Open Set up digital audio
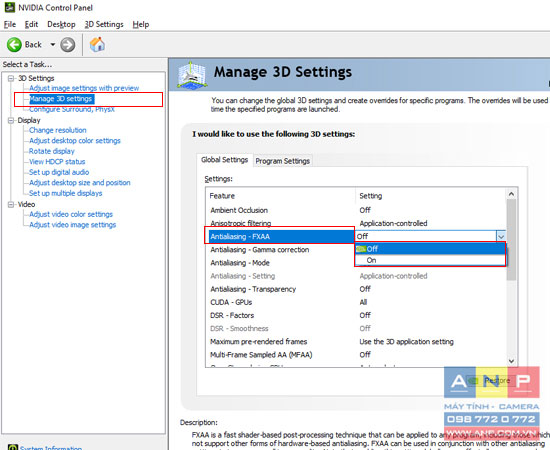The height and width of the screenshot is (450, 550). (59, 172)
